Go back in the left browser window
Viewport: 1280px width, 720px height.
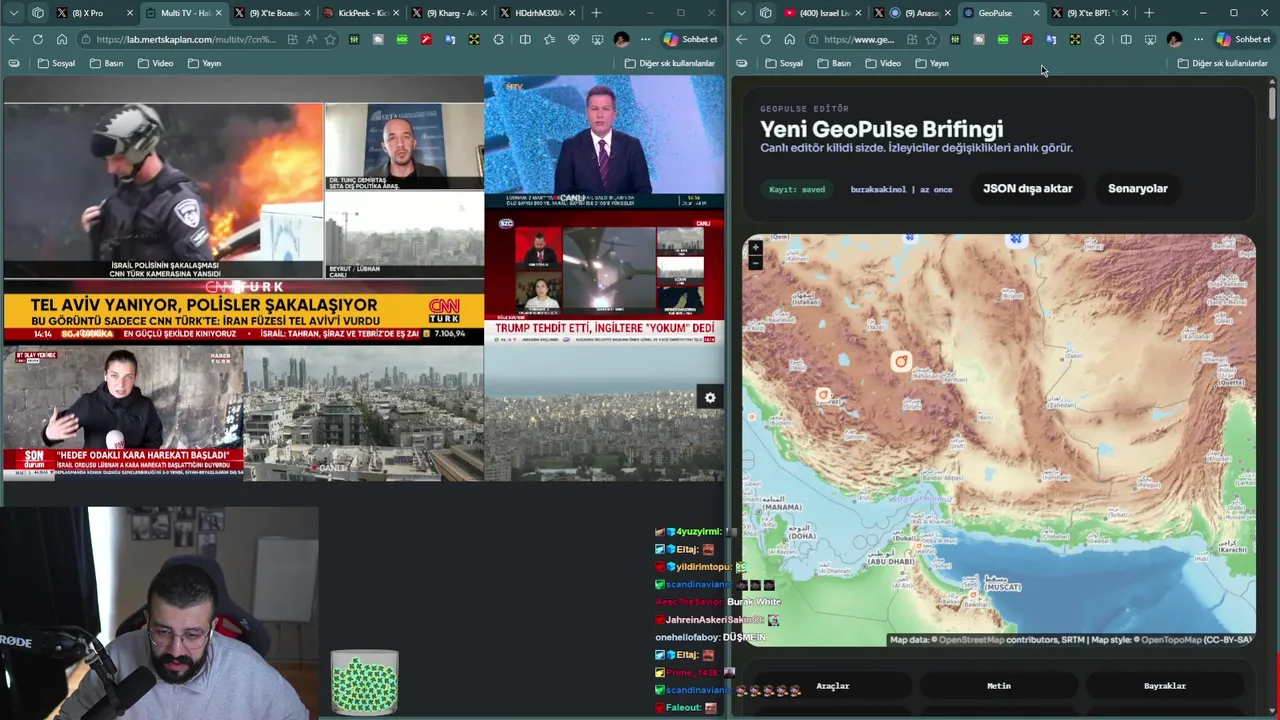click(x=13, y=39)
